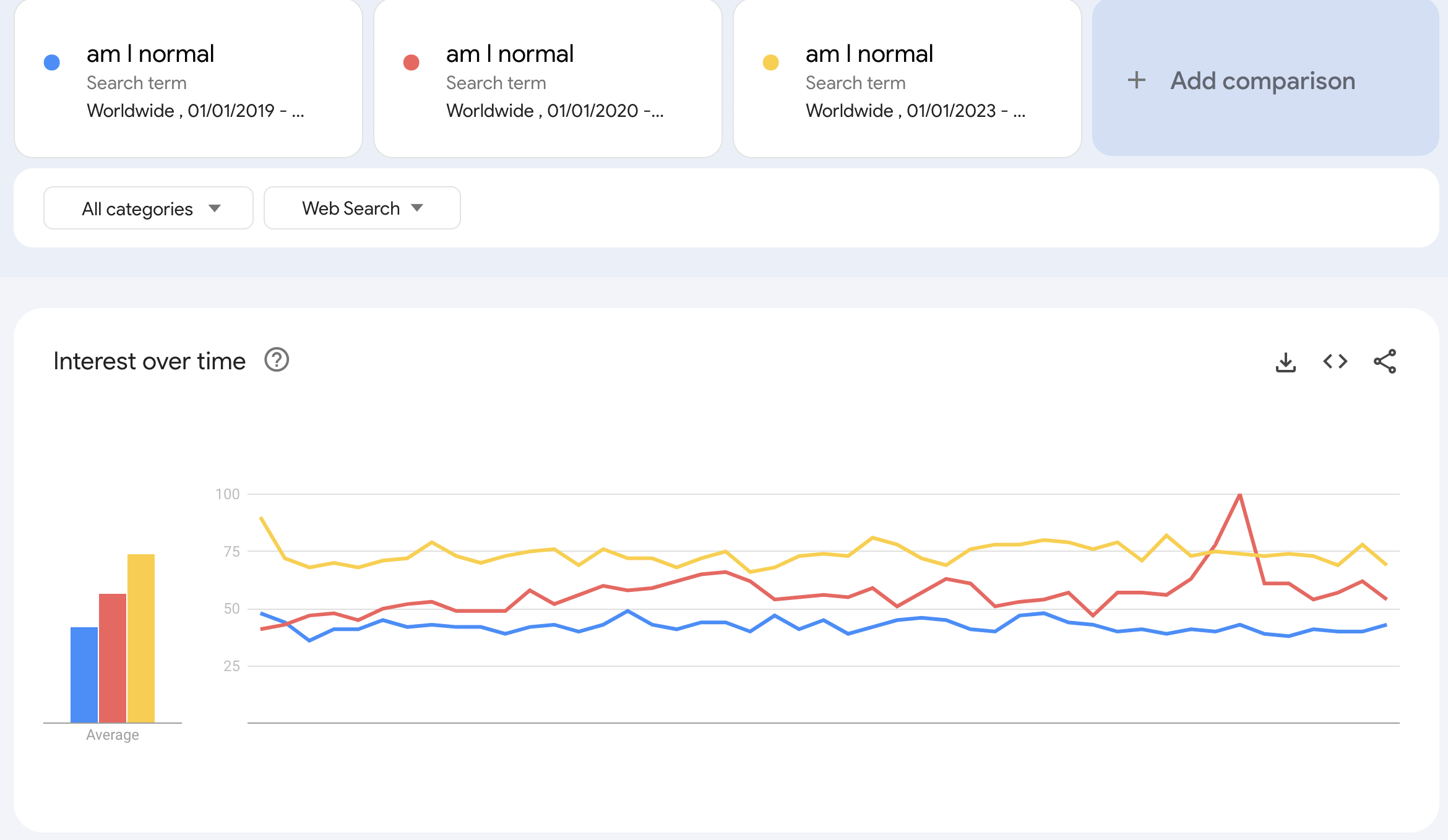Open the Web Search dropdown
Viewport: 1448px width, 840px height.
tap(361, 208)
